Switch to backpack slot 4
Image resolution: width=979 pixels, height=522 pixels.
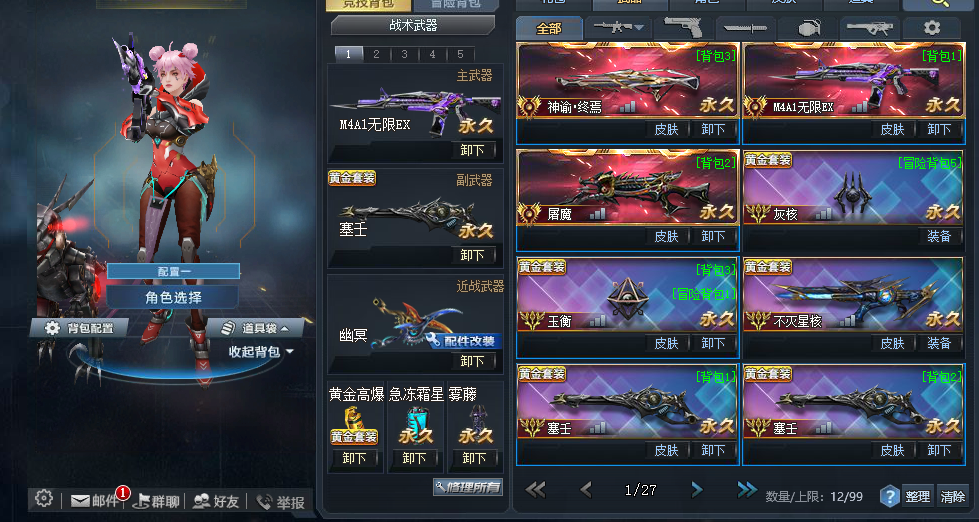point(432,54)
